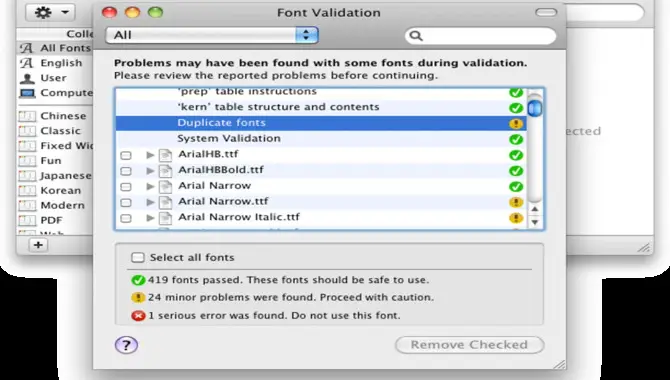670x380 pixels.
Task: Click the warning icon on Duplicate fonts row
Action: (x=516, y=124)
